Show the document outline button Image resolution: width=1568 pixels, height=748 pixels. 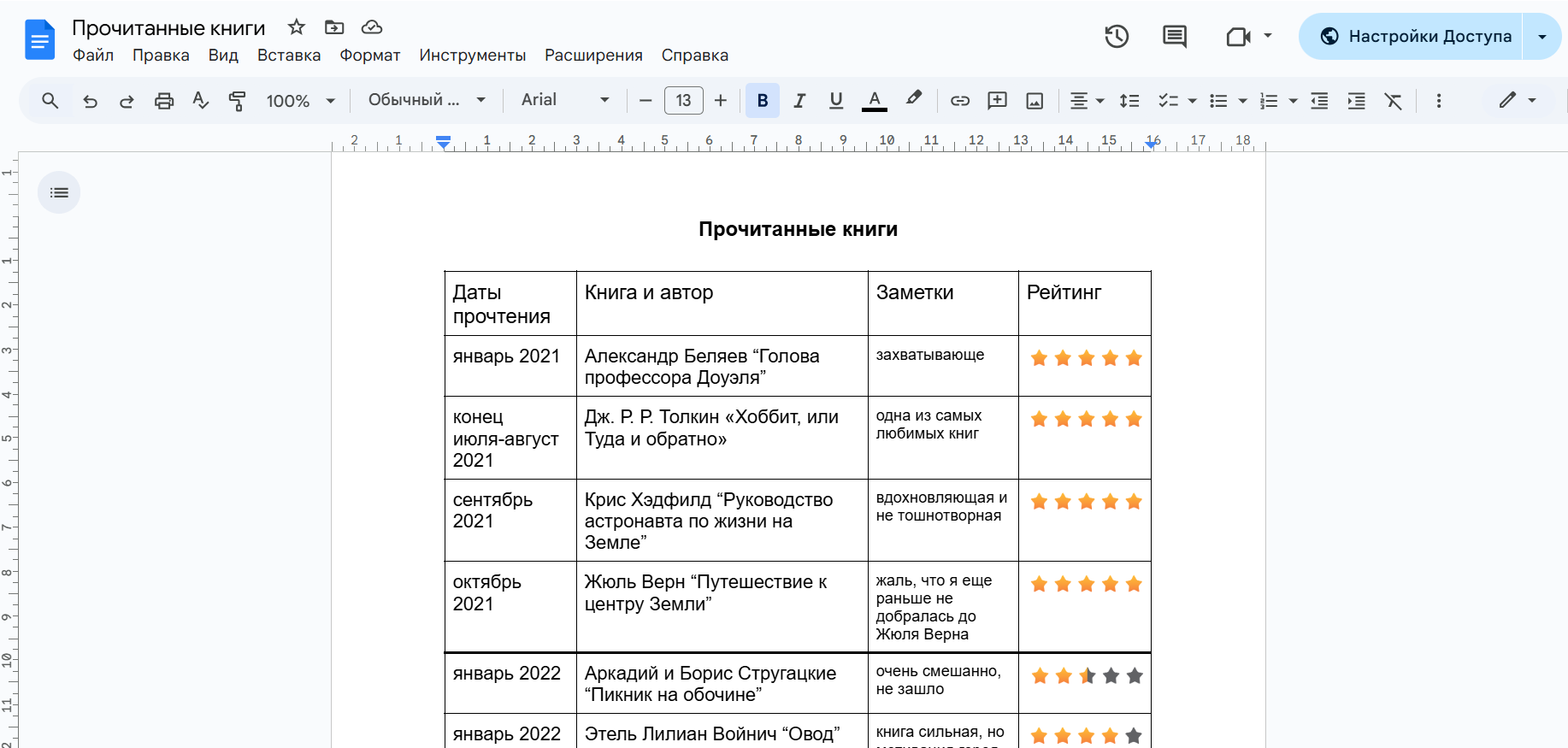tap(59, 192)
